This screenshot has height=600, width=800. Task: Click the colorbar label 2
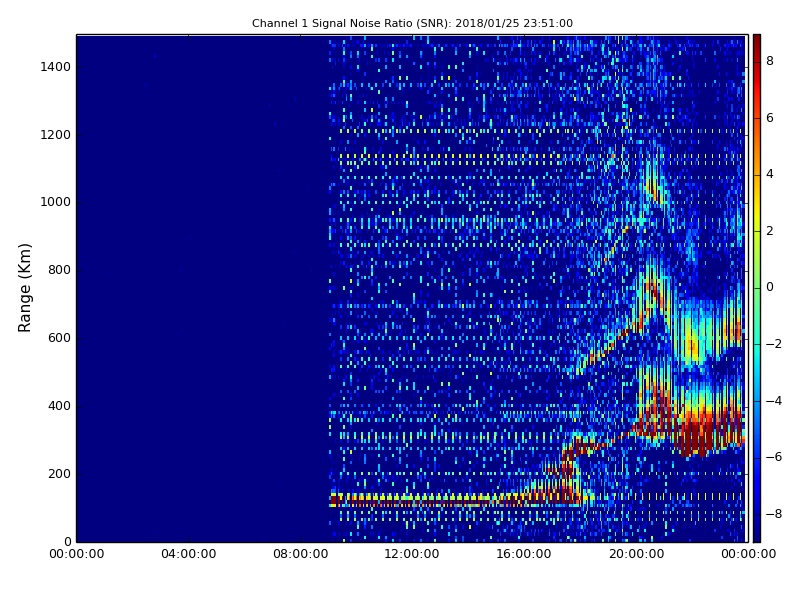tap(770, 231)
